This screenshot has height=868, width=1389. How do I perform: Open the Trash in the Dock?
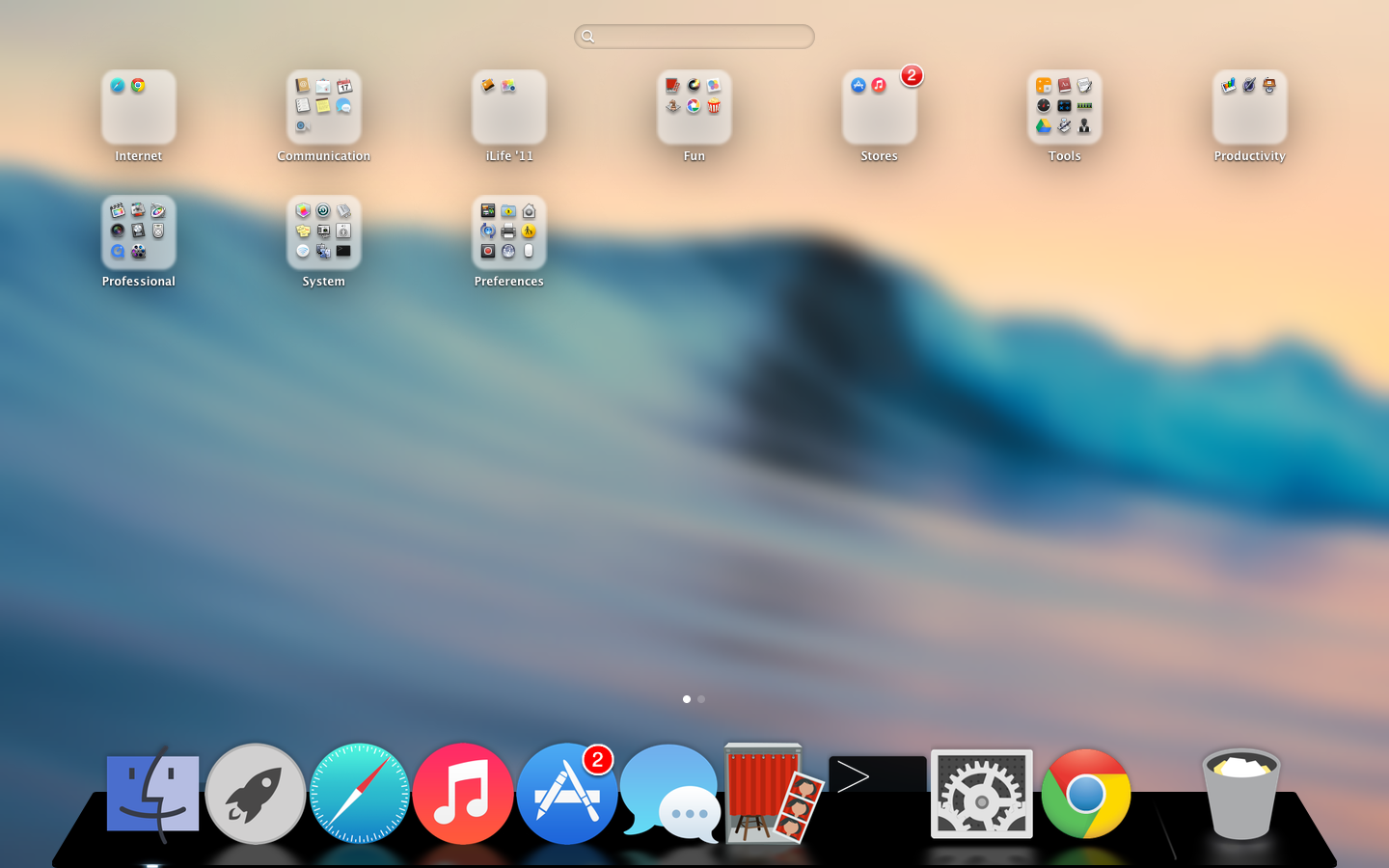pos(1241,794)
